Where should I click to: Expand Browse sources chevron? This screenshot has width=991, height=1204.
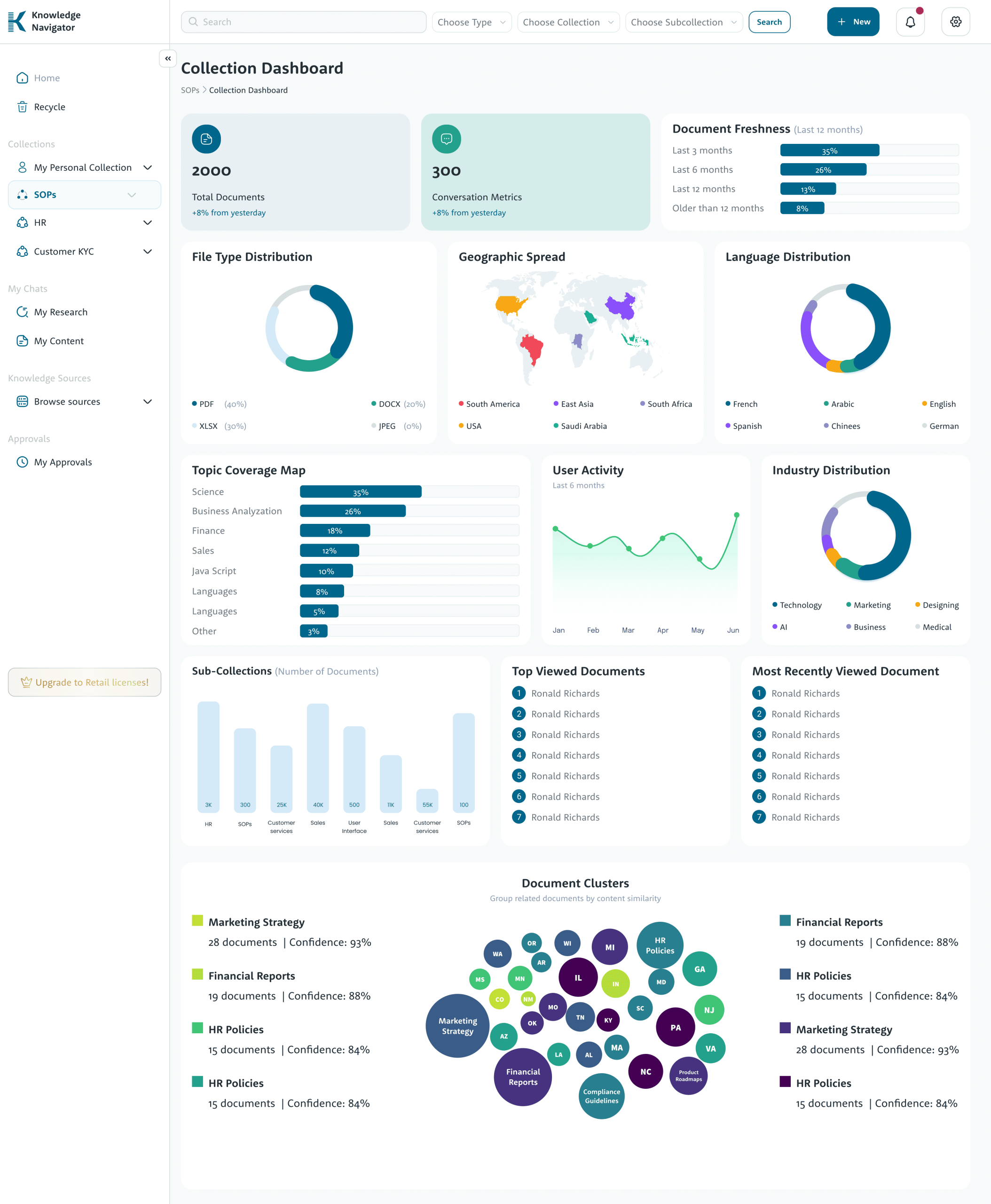pos(147,402)
